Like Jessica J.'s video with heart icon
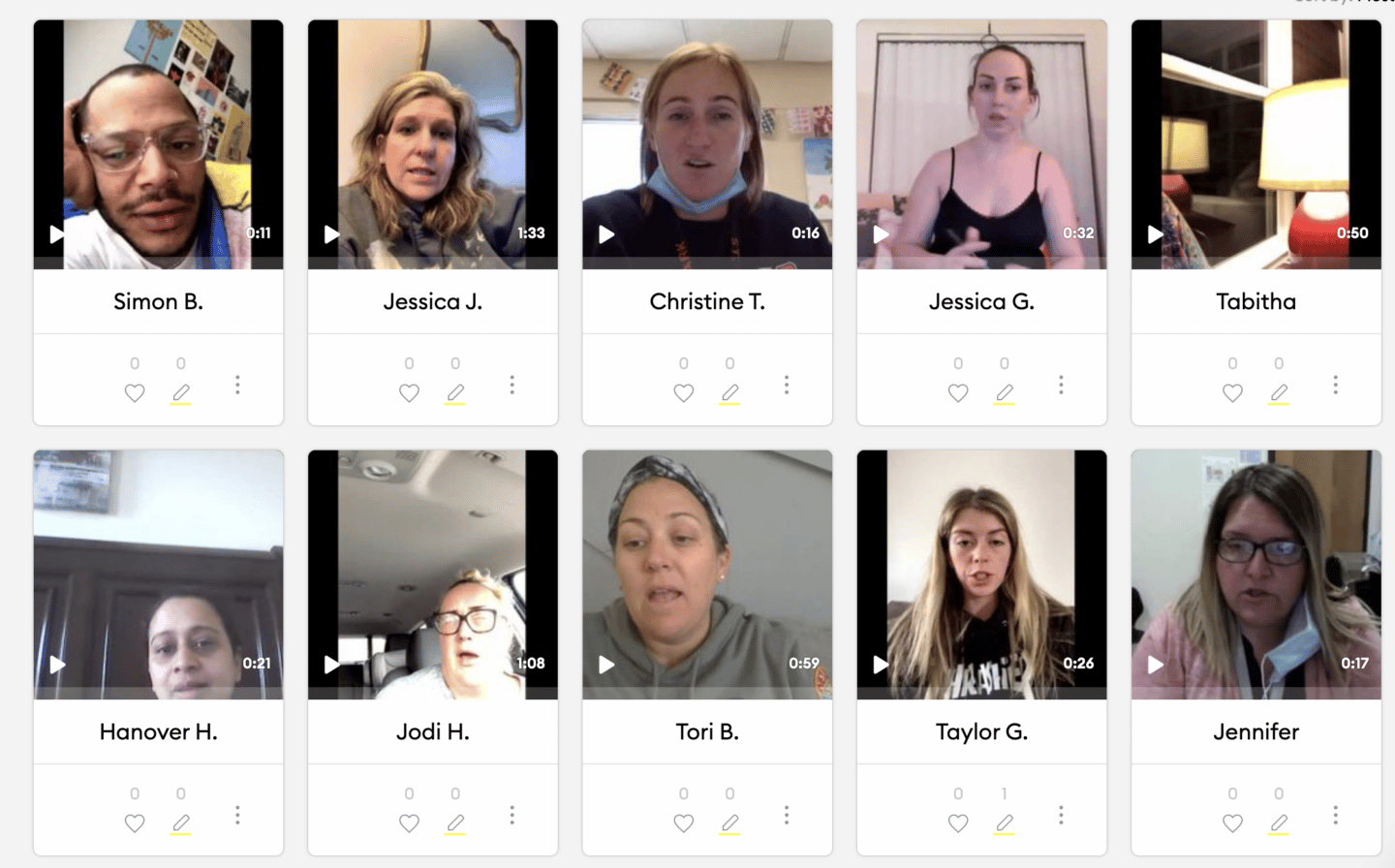 click(x=409, y=393)
